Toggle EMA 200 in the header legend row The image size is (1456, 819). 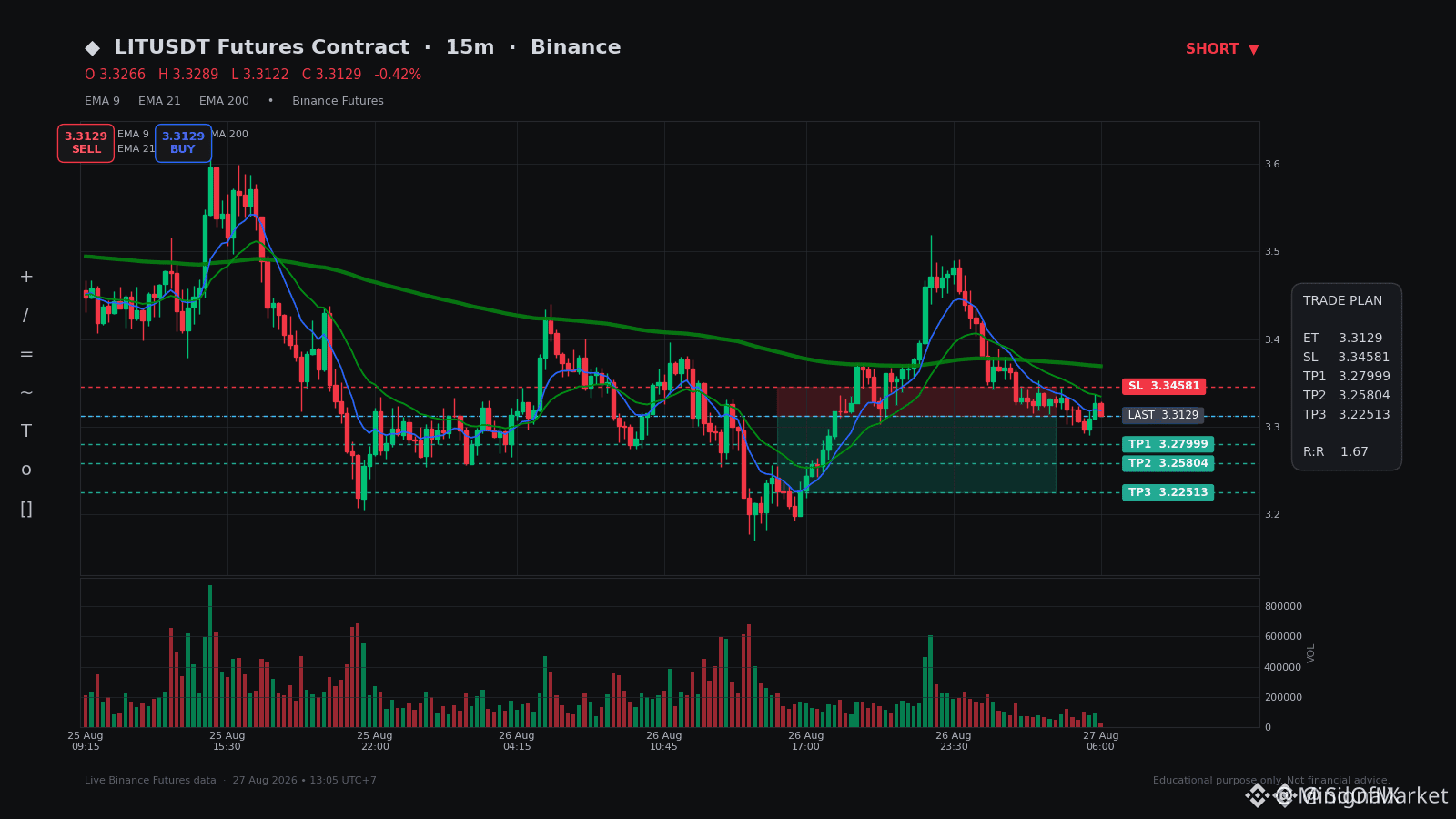224,101
